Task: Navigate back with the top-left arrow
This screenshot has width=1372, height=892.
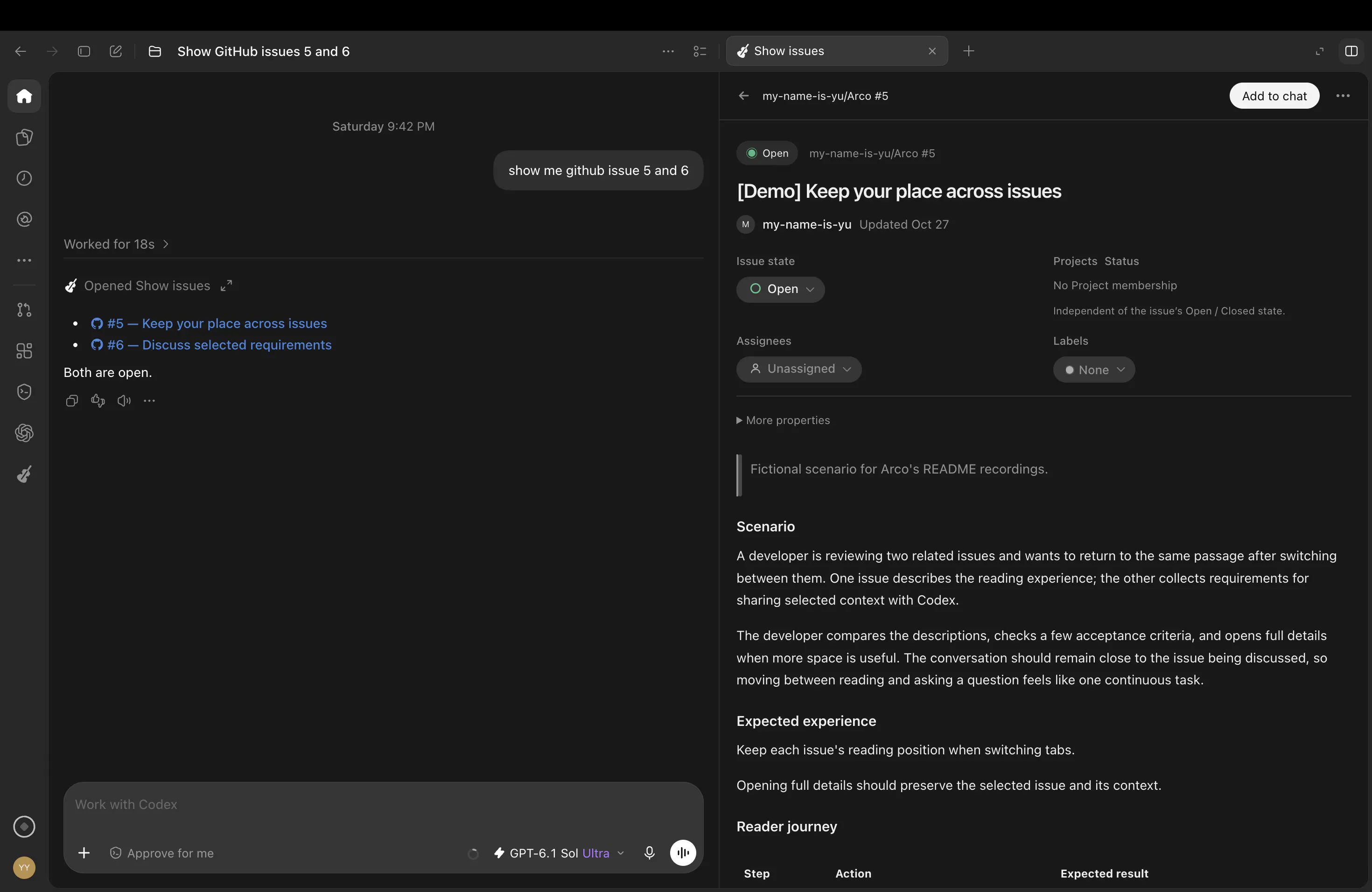Action: [20, 51]
